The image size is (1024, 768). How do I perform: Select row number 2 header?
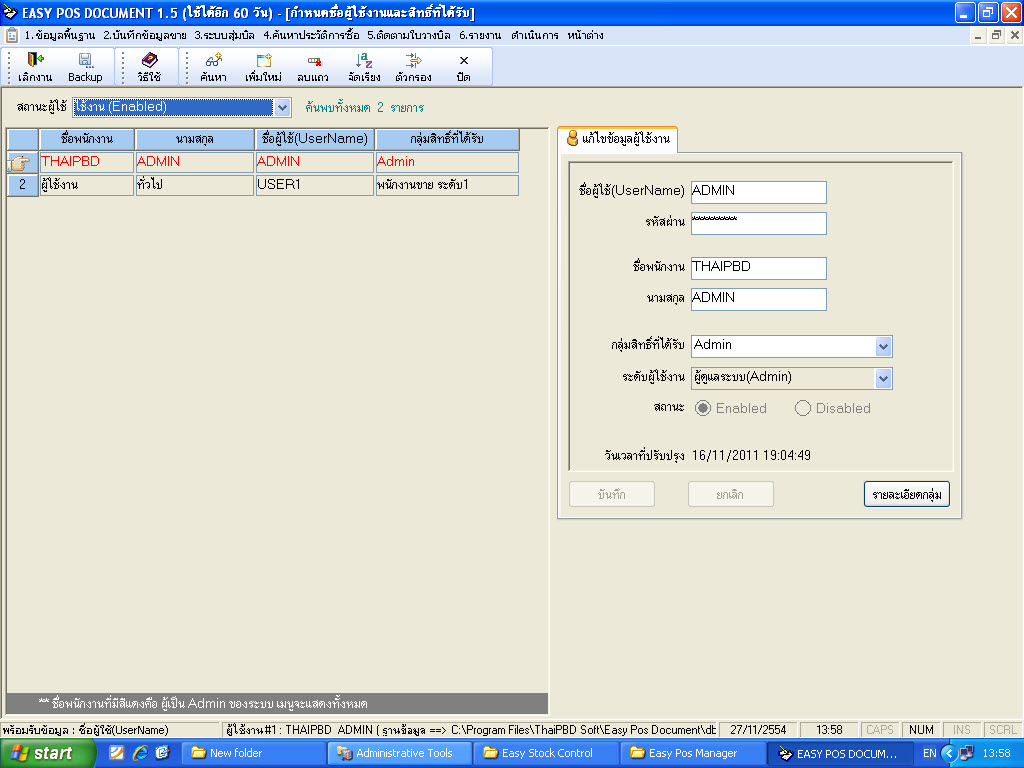click(22, 185)
